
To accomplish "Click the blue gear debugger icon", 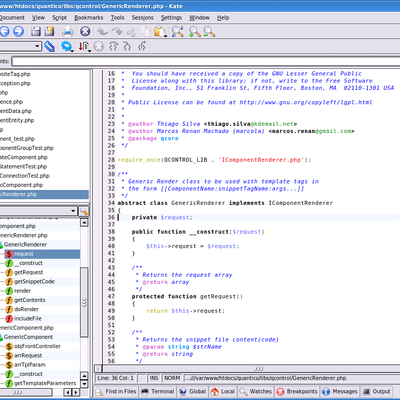I will (x=67, y=46).
